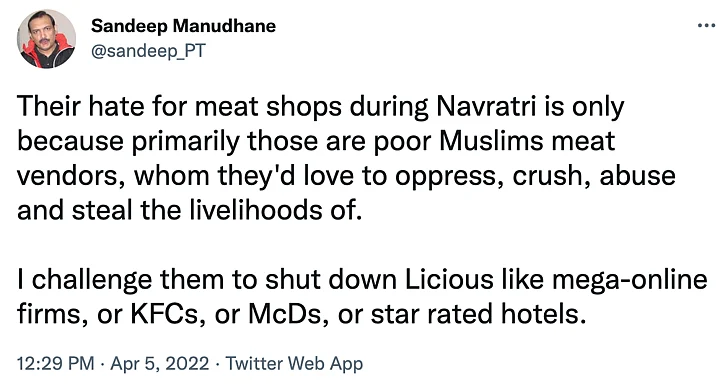Click the tweet line starting "Their hate for"
Image resolution: width=720 pixels, height=392 pixels.
[x=321, y=107]
